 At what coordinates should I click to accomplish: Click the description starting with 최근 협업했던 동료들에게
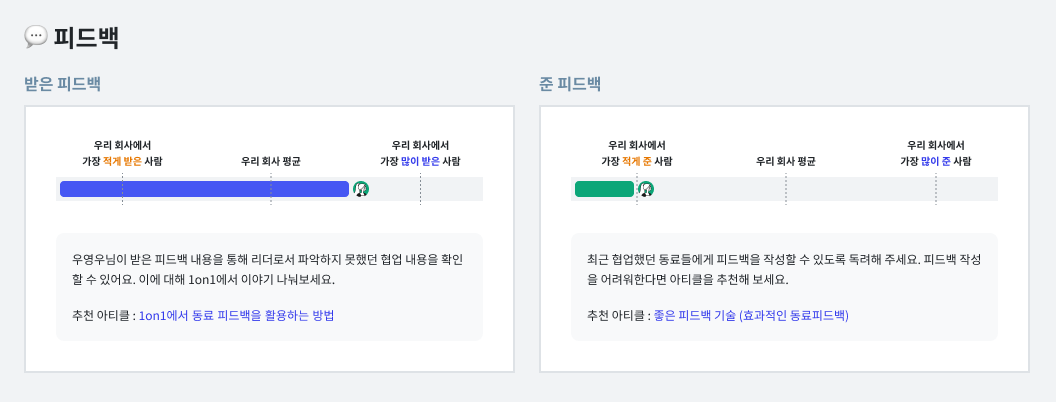point(783,269)
